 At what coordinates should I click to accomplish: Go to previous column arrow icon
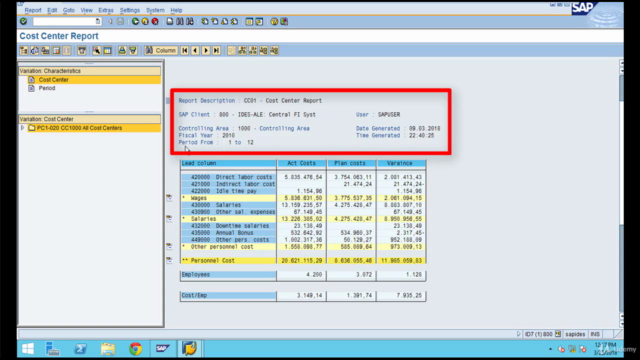point(195,50)
